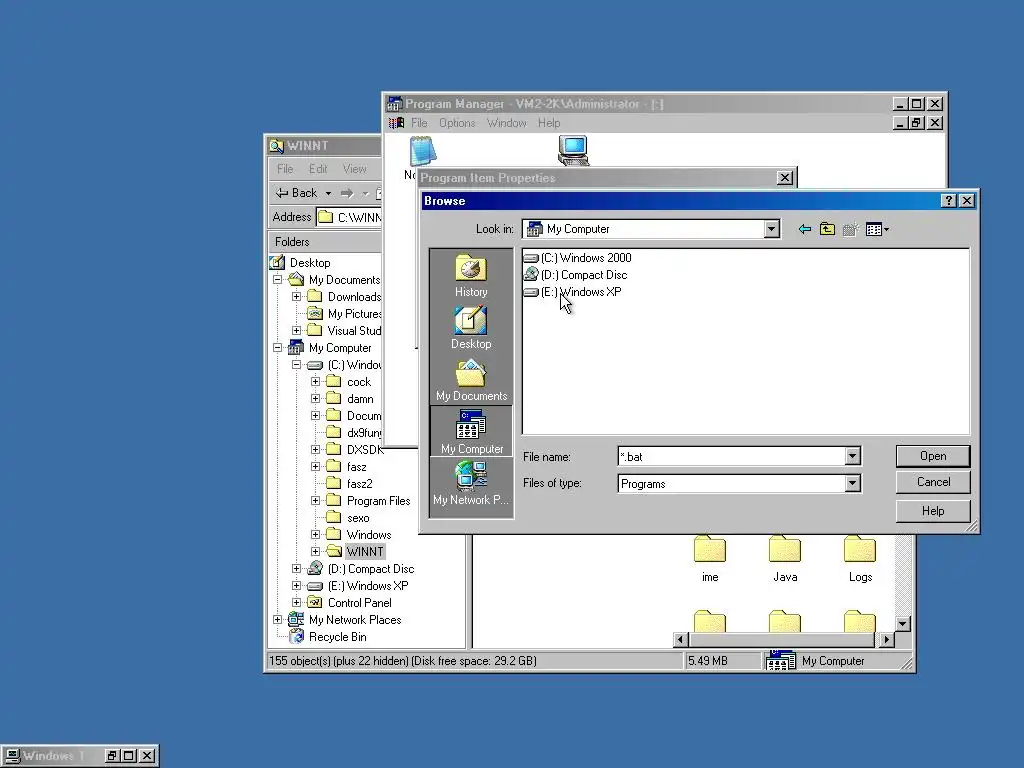Select Desktop in folder tree

[x=310, y=263]
